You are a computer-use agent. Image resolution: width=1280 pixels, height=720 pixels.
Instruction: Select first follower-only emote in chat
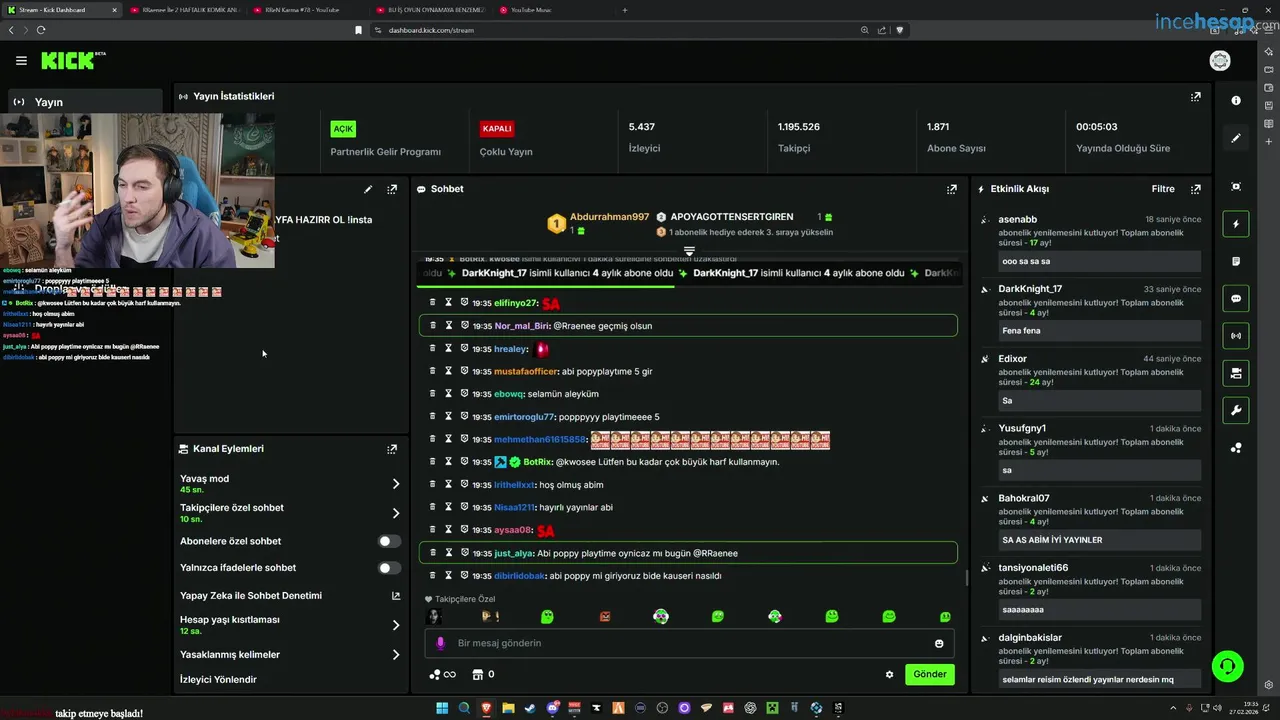click(x=434, y=617)
